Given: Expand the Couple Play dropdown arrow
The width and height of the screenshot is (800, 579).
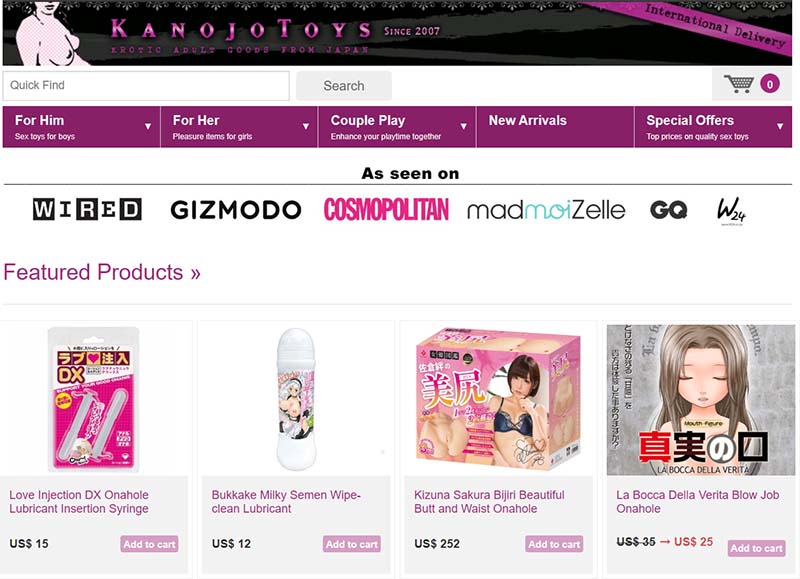Looking at the screenshot, I should [463, 127].
